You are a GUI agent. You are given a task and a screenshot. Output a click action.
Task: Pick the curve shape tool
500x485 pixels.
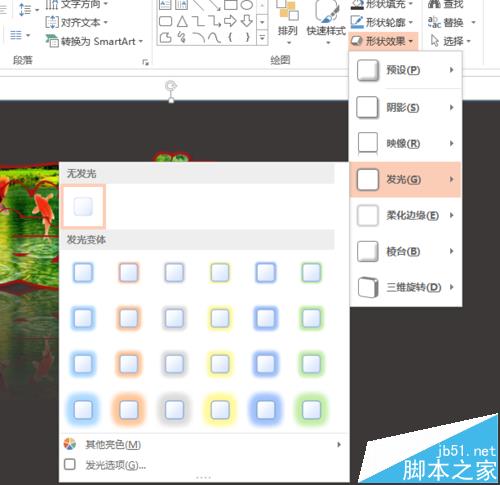[215, 37]
